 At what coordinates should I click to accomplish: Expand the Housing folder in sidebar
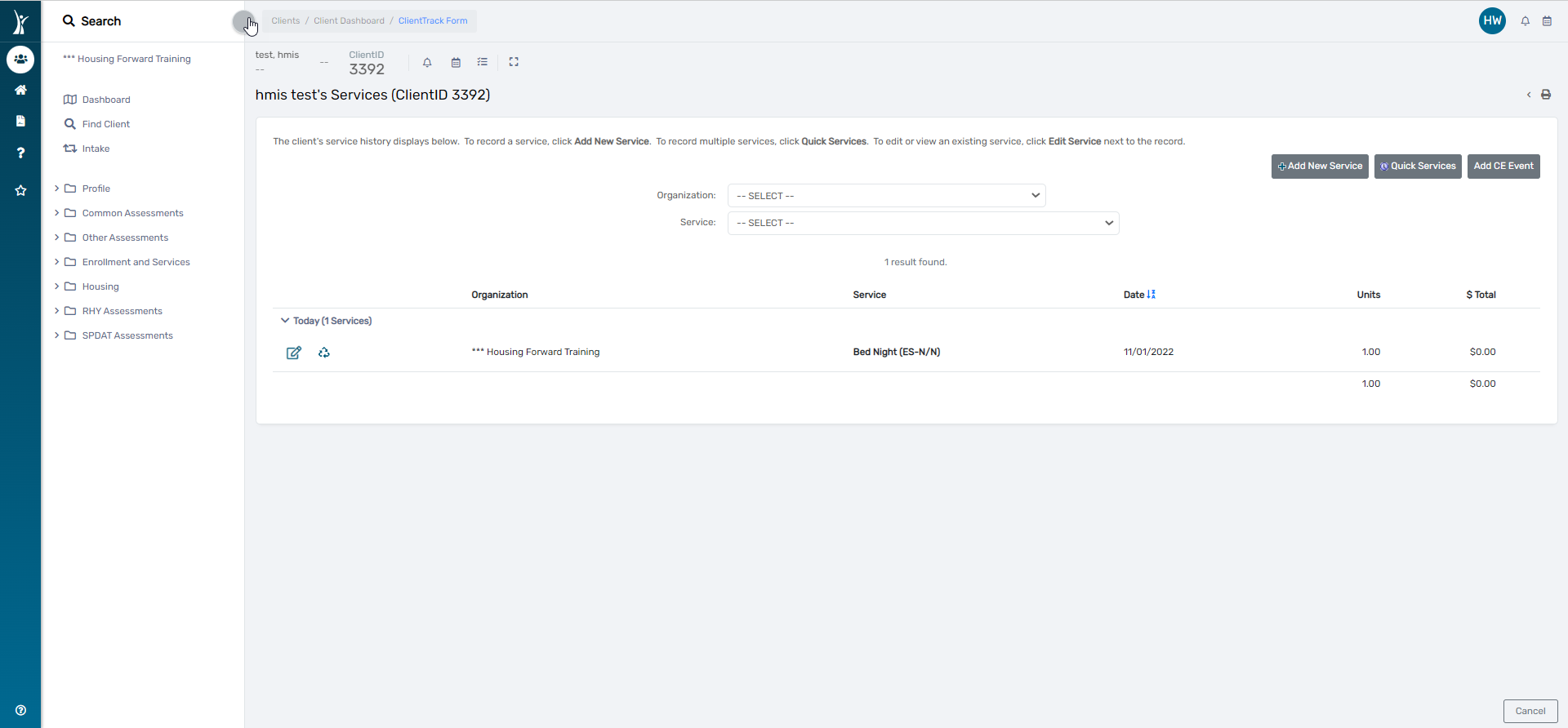point(100,286)
